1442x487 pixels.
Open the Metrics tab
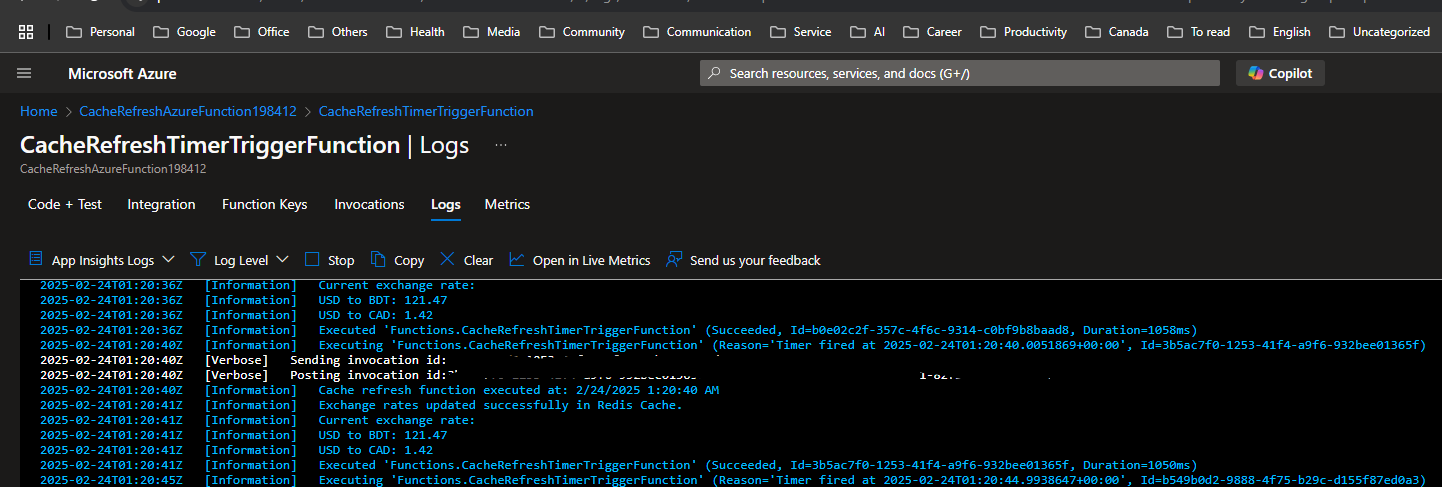(x=507, y=204)
